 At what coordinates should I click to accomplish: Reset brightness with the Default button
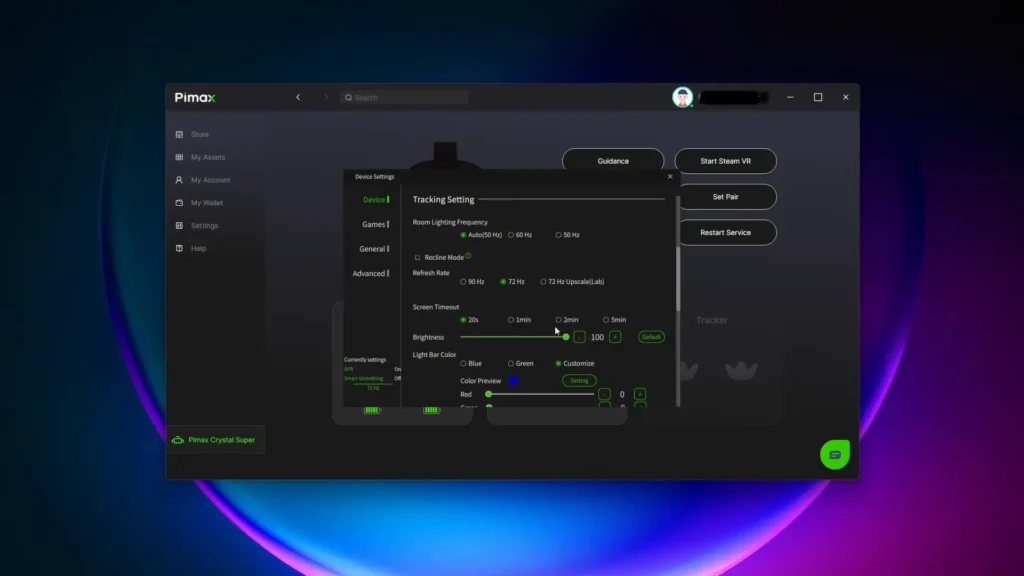click(x=651, y=337)
